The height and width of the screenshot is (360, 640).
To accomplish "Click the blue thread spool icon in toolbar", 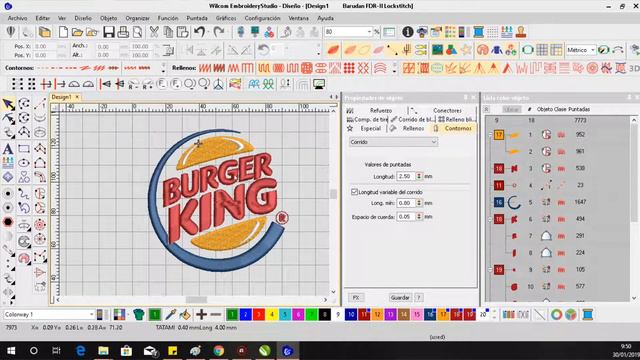I will point(478,32).
